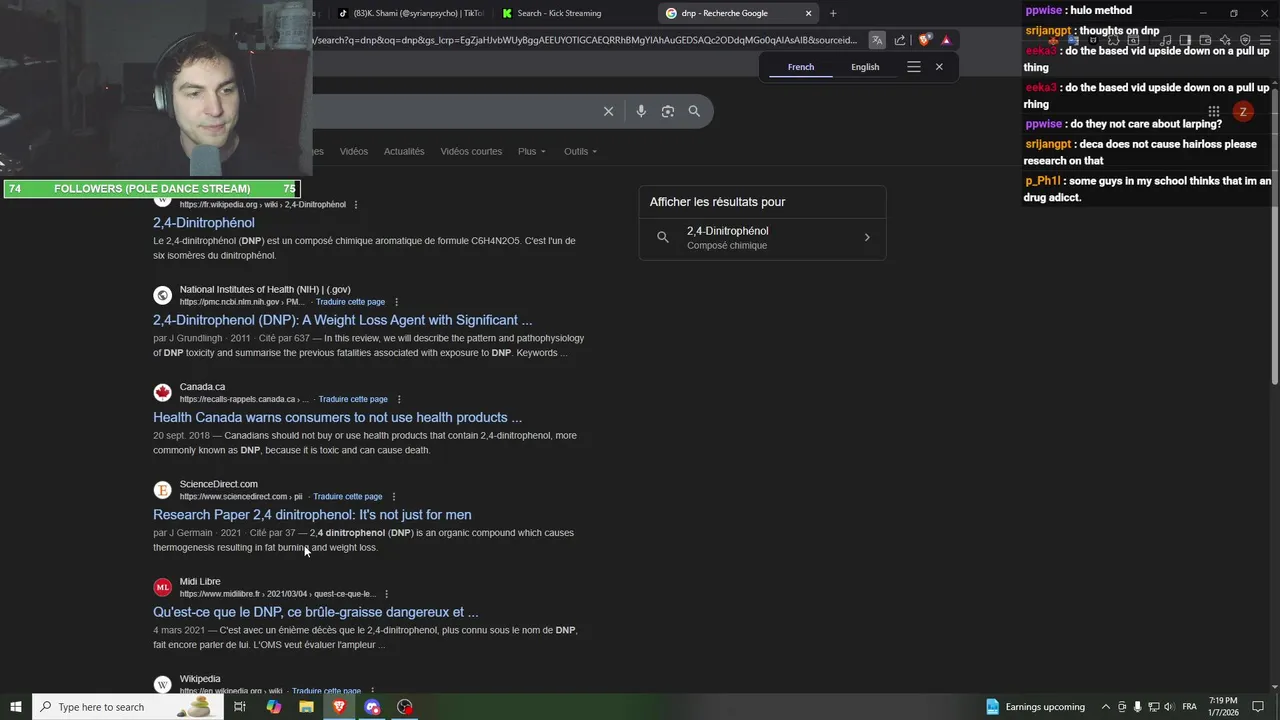Open Task View on taskbar
The image size is (1280, 720).
click(240, 707)
